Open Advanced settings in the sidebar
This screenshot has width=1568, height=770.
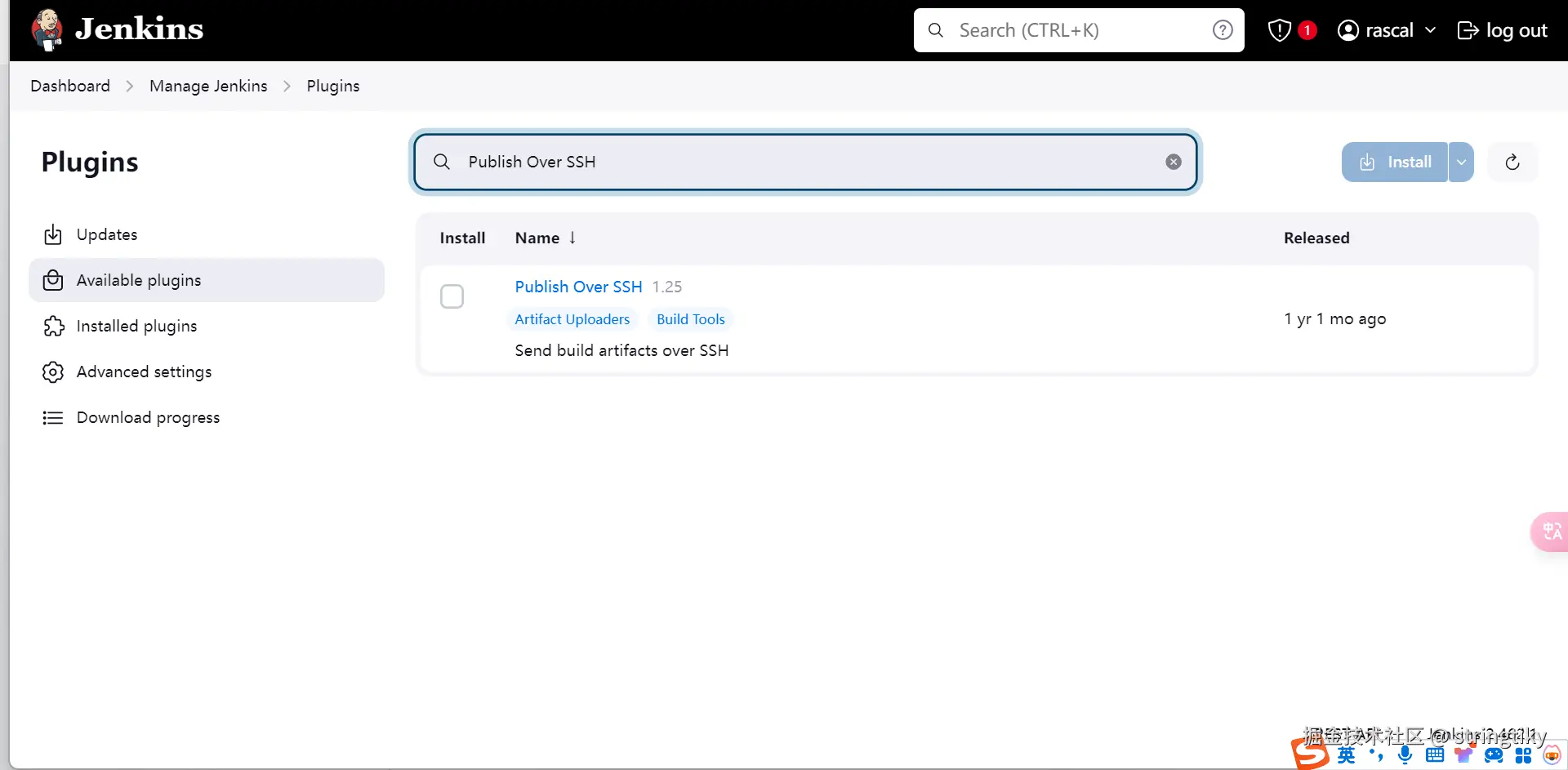point(207,372)
